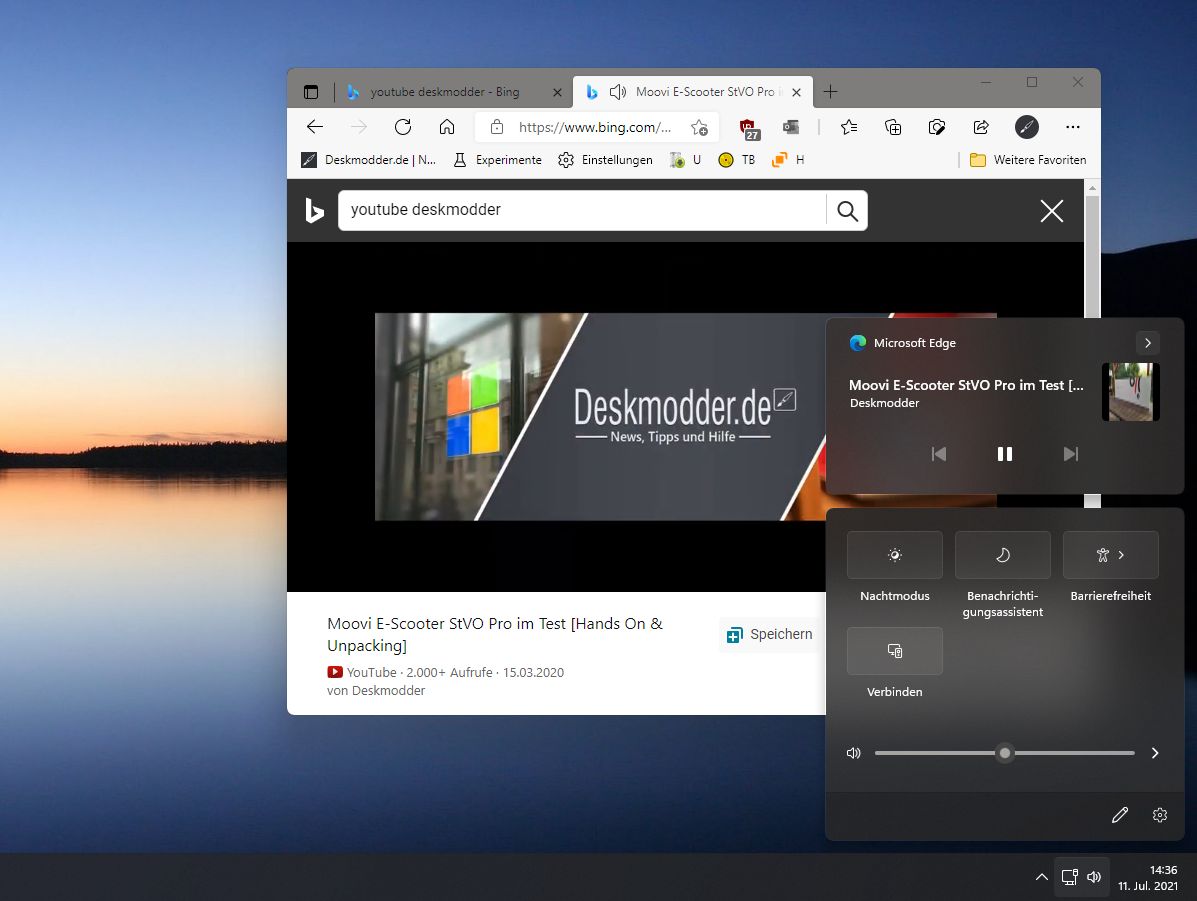1197x901 pixels.
Task: Expand Weitere Favoriten folder
Action: [x=1028, y=160]
